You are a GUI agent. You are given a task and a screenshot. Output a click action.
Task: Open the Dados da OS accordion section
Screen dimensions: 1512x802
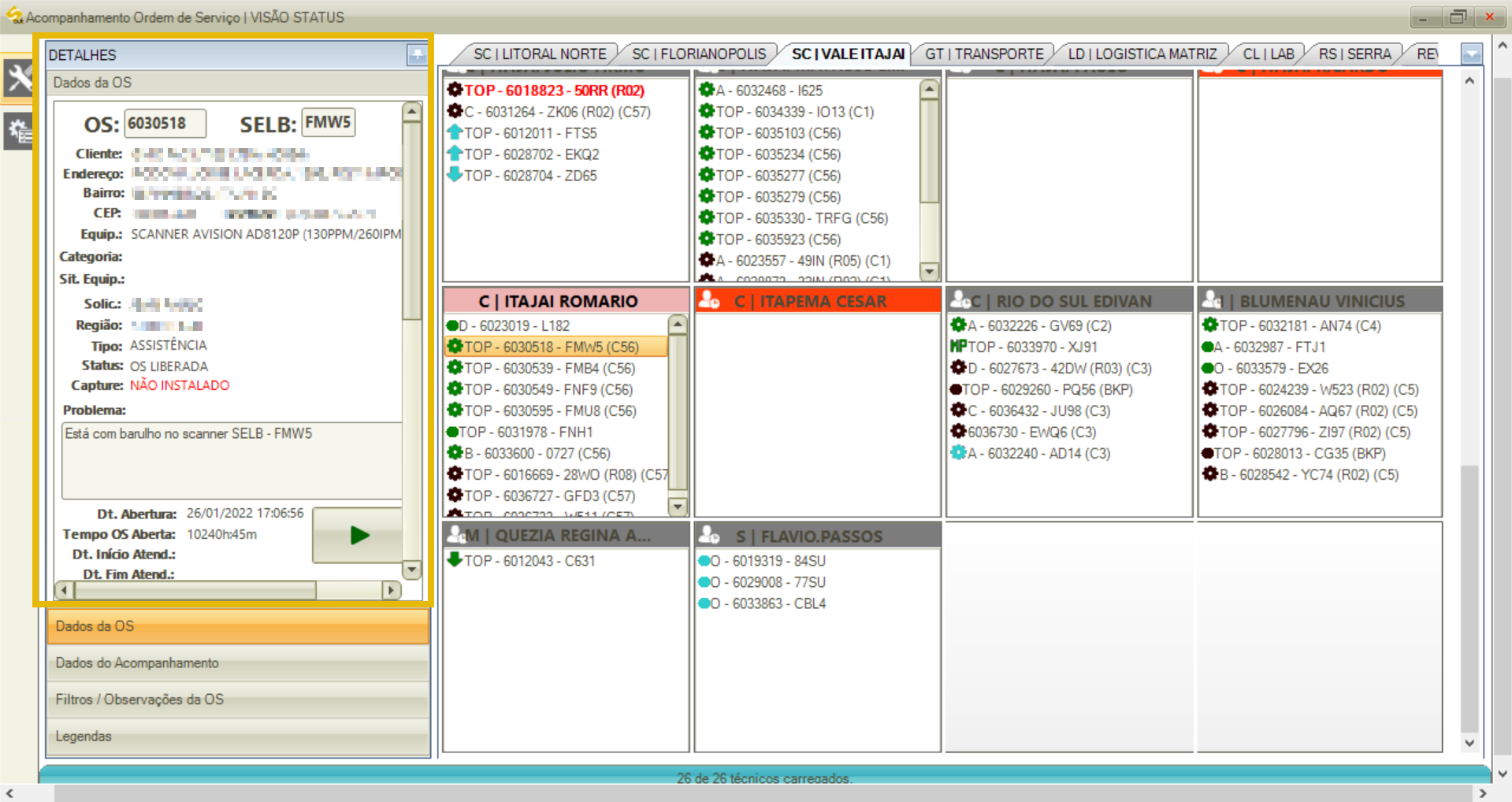[237, 626]
